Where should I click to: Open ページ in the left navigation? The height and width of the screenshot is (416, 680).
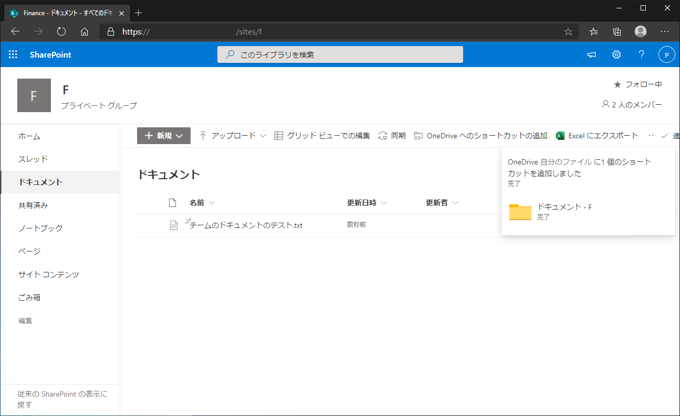(29, 251)
